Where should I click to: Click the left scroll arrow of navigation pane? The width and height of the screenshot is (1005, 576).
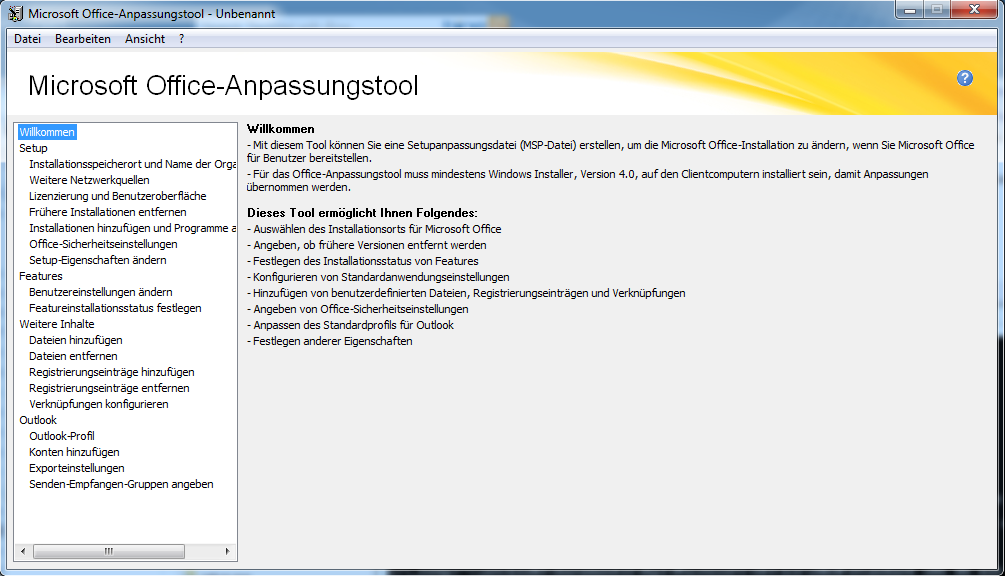pyautogui.click(x=23, y=551)
